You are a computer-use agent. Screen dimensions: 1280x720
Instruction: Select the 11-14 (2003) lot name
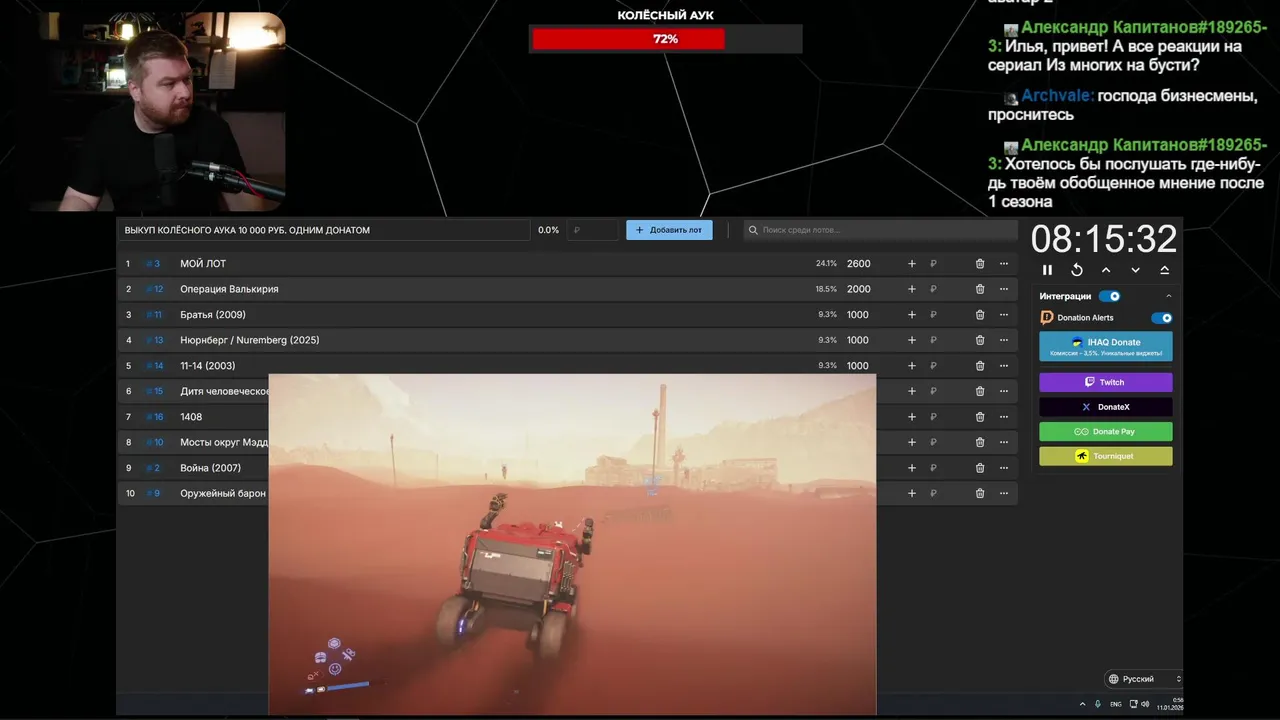208,366
